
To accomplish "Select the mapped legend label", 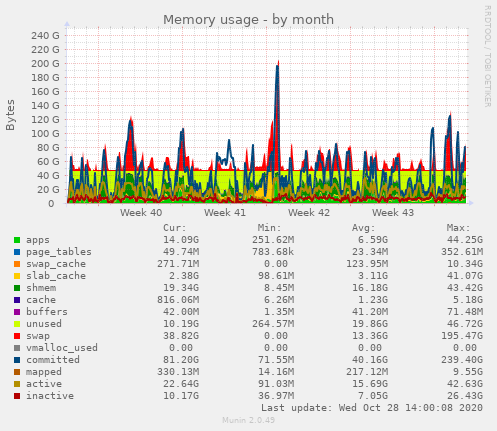I will coord(44,372).
